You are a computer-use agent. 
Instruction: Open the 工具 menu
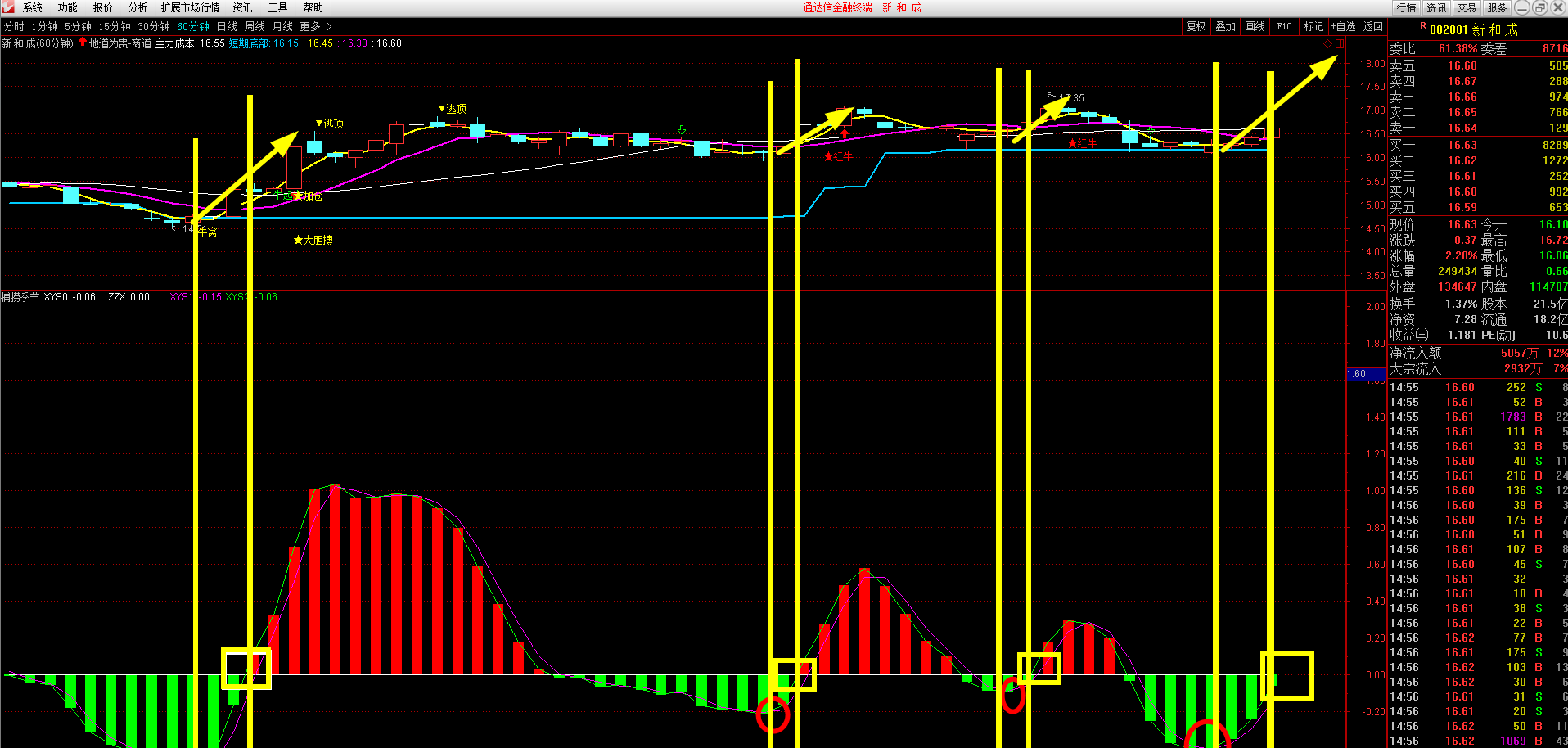point(278,7)
